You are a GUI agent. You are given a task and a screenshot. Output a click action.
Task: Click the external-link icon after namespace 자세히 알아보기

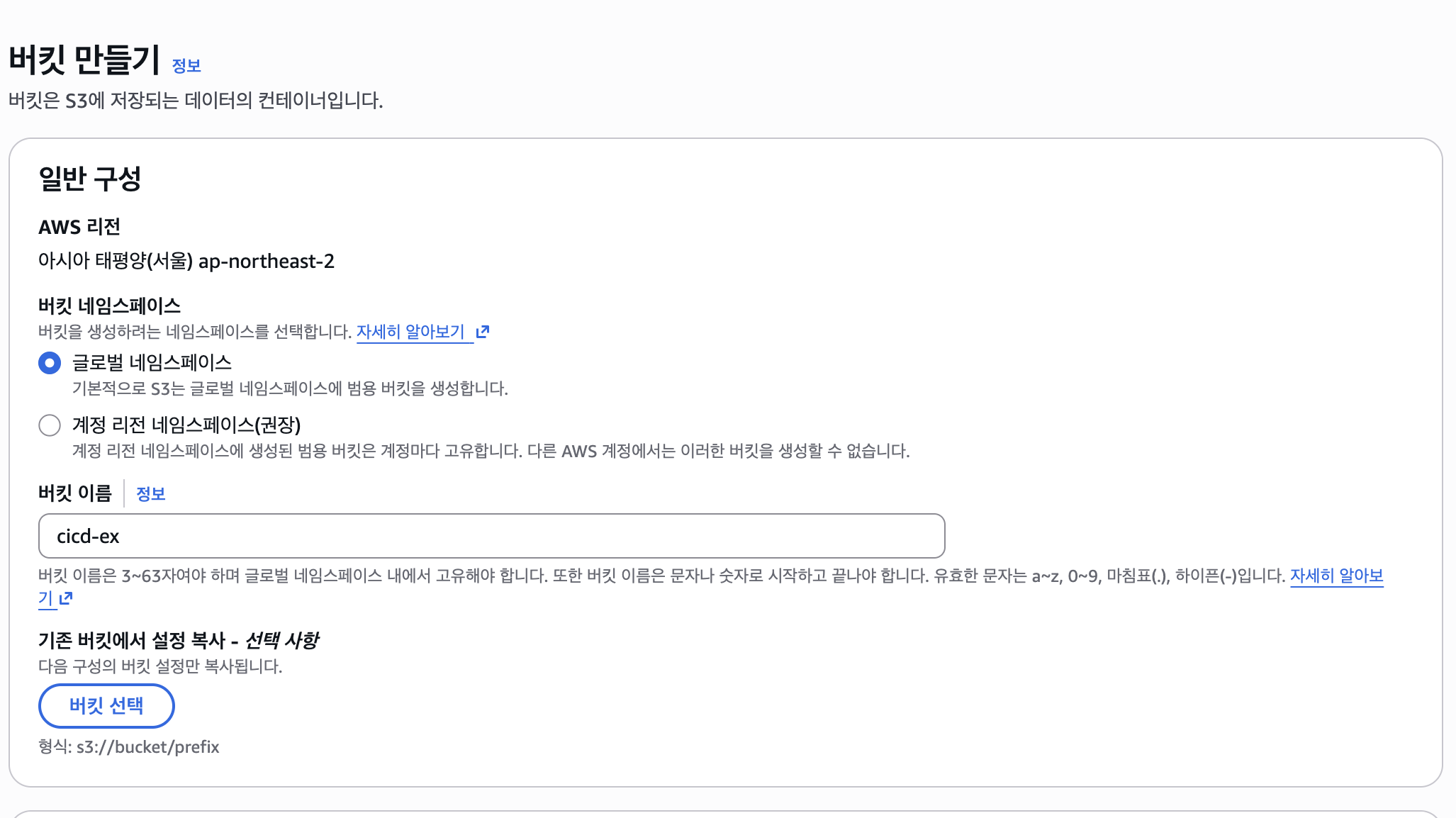click(x=483, y=332)
